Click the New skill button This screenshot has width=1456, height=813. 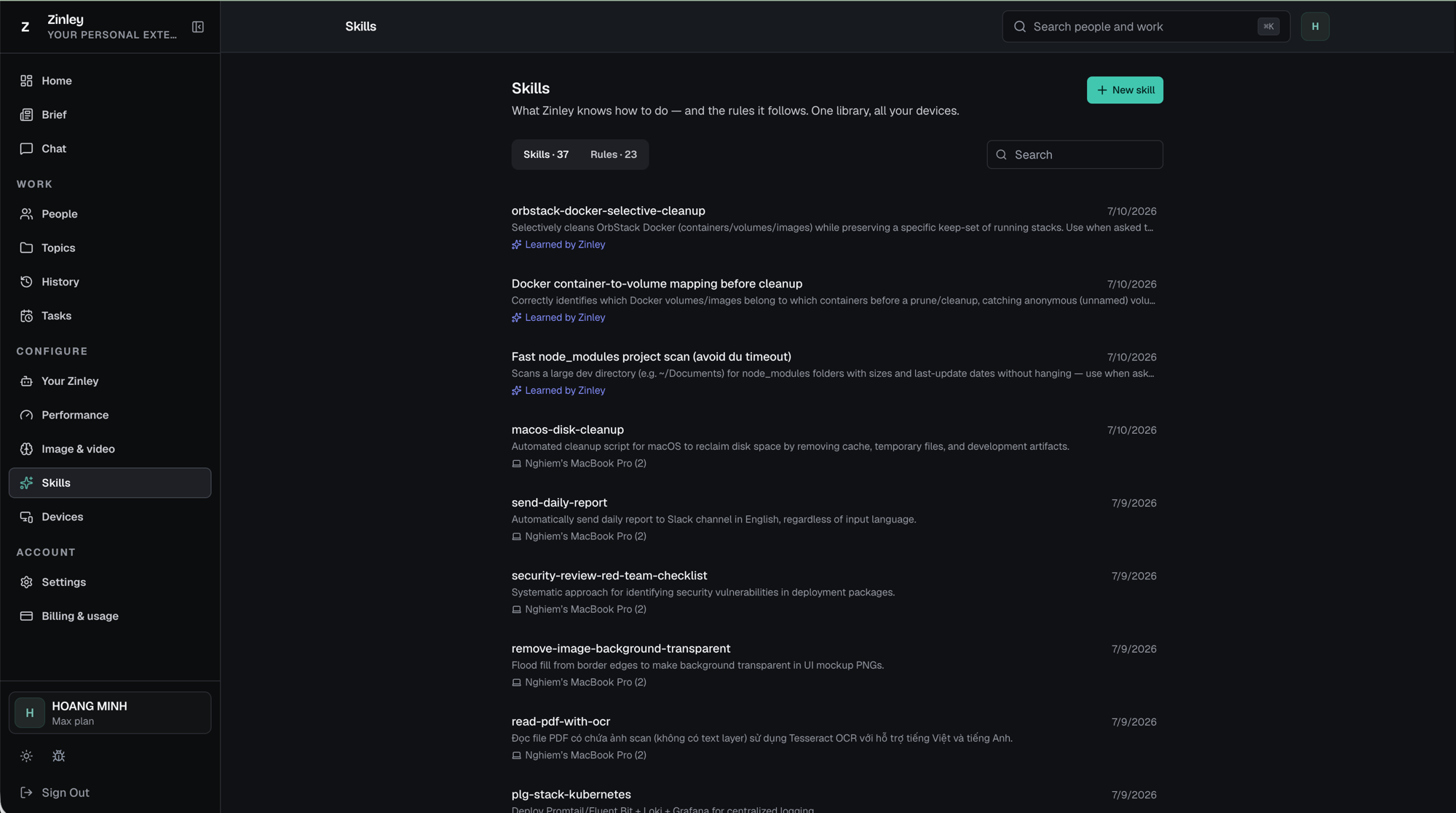click(x=1125, y=90)
